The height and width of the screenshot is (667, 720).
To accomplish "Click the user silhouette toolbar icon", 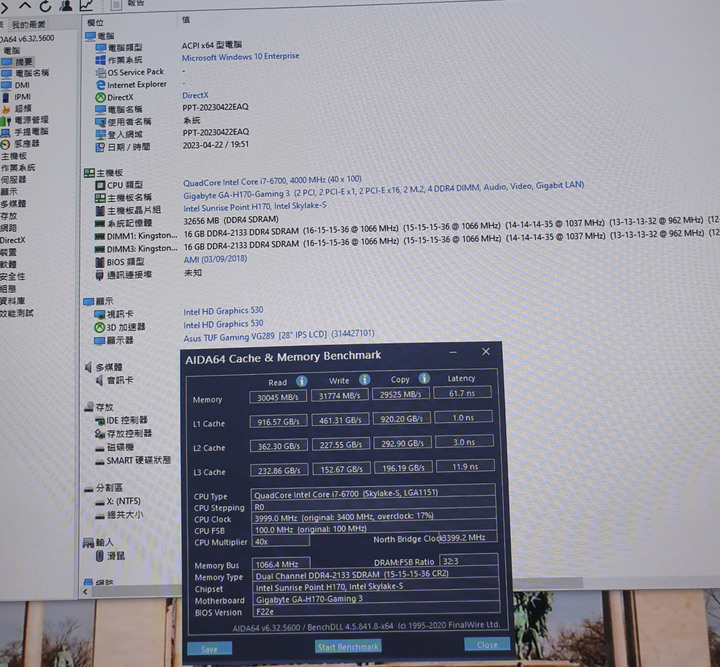I will [66, 5].
